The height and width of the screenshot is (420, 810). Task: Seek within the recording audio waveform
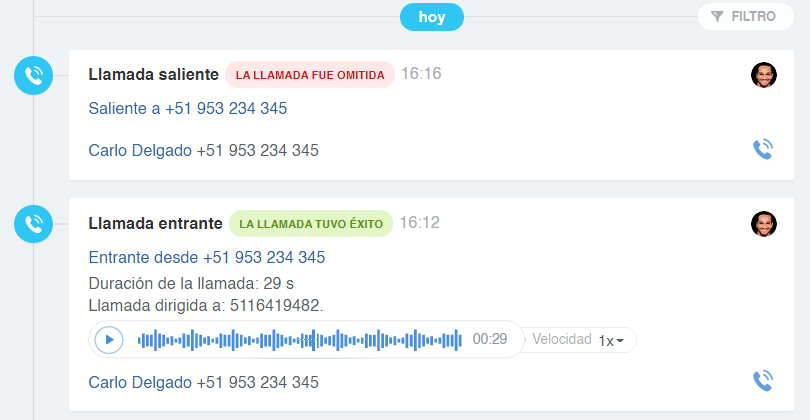pos(300,340)
